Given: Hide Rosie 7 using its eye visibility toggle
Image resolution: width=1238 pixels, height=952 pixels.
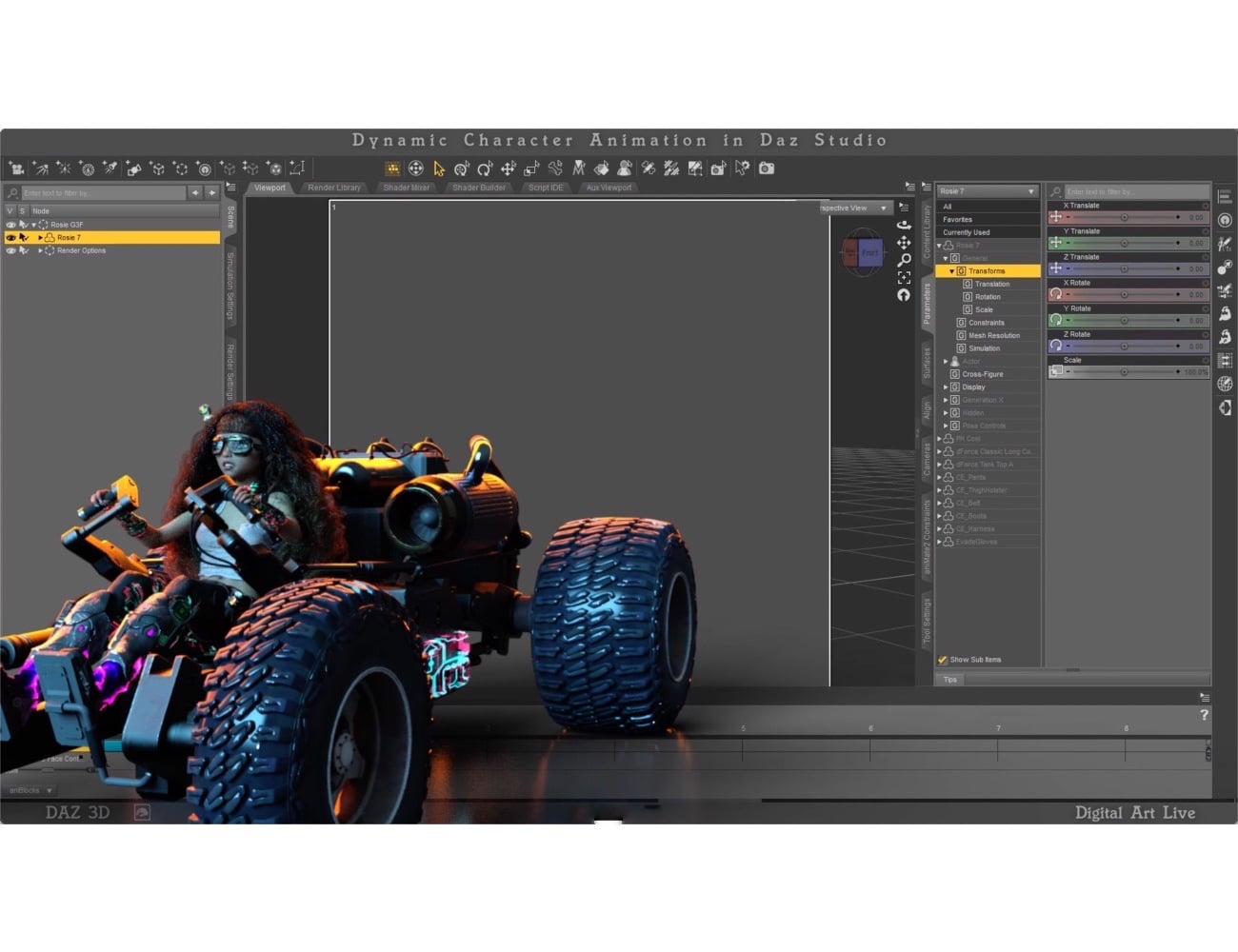Looking at the screenshot, I should coord(10,237).
